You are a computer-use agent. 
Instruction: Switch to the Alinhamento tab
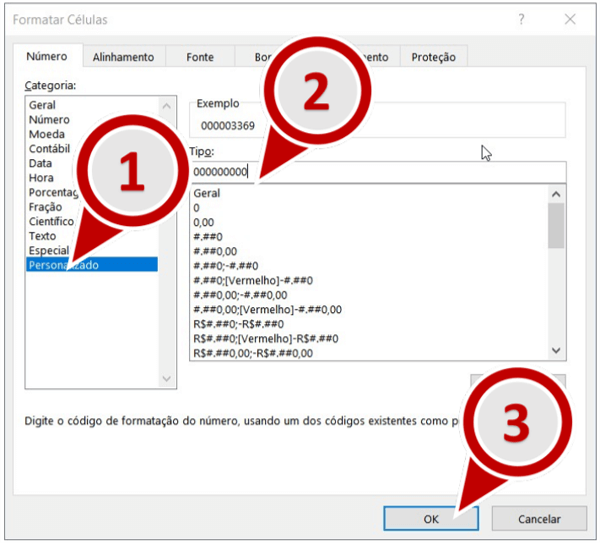click(123, 57)
